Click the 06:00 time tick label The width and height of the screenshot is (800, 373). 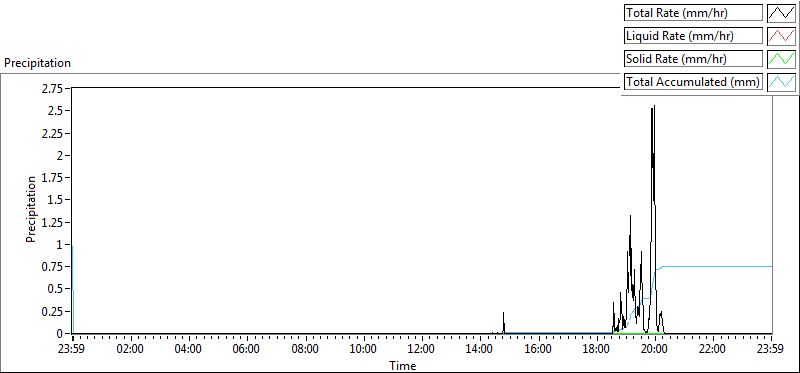tap(247, 350)
